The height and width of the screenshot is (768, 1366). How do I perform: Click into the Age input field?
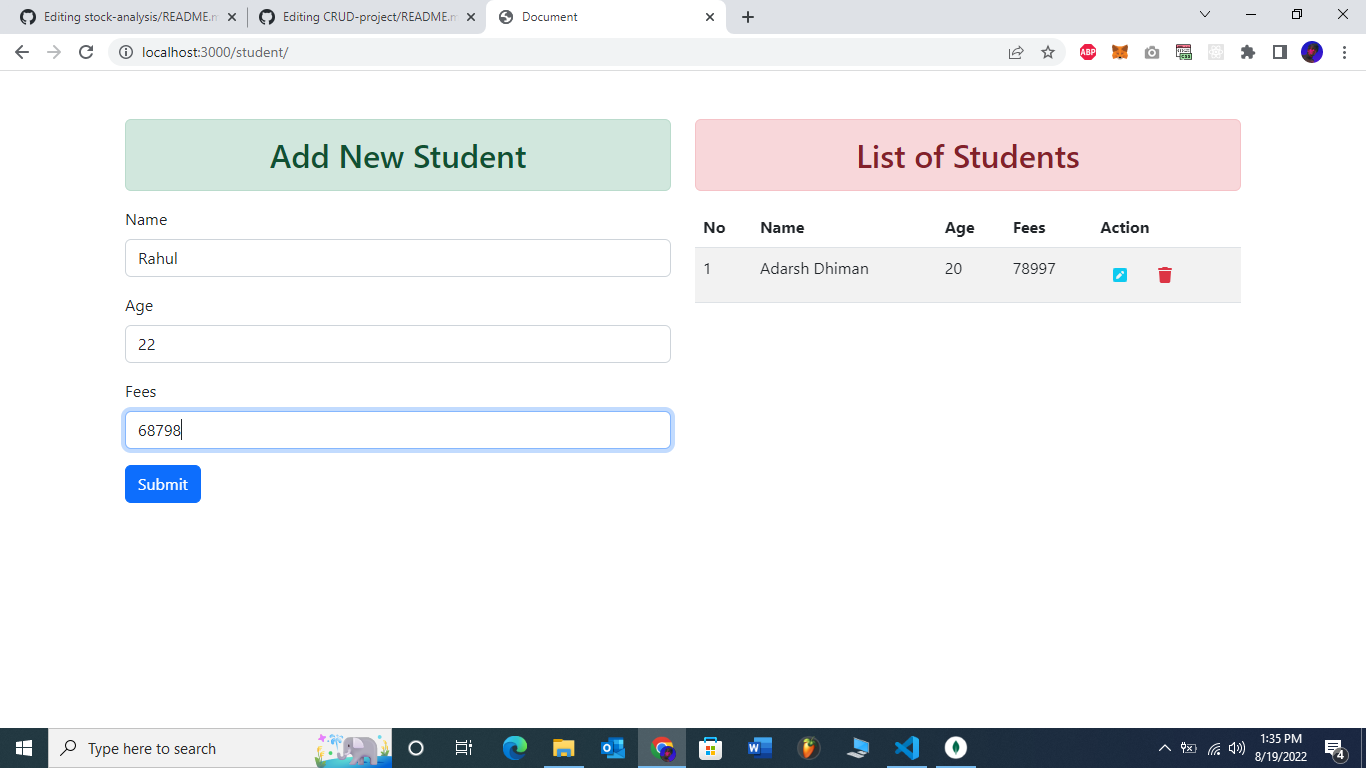click(398, 344)
